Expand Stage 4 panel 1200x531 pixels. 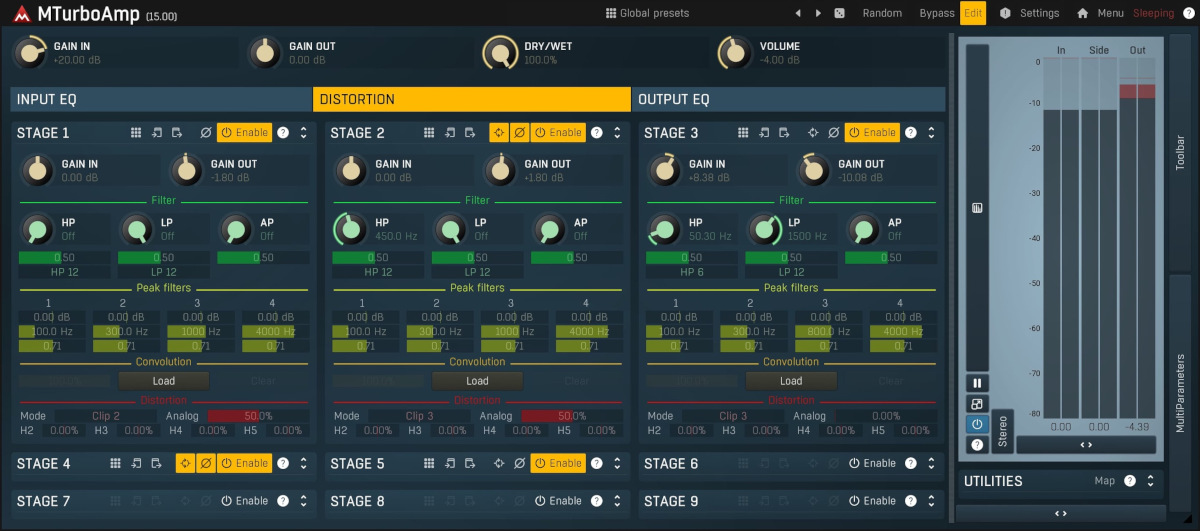point(304,464)
